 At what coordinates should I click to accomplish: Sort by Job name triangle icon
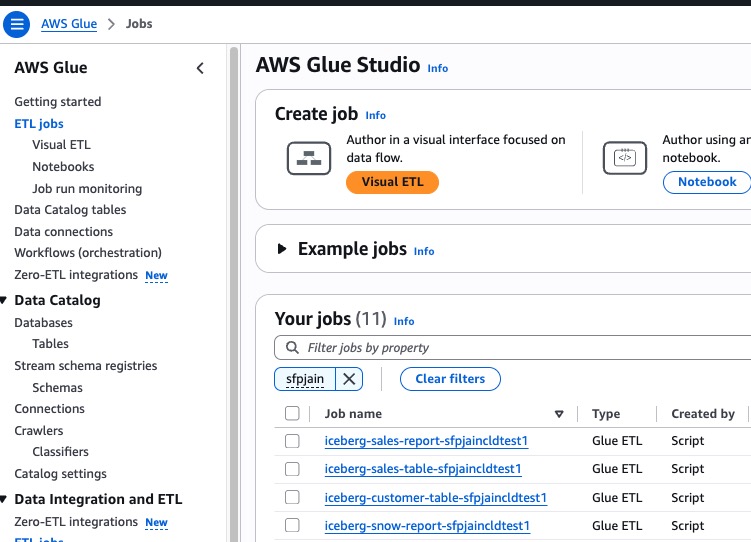click(x=559, y=414)
